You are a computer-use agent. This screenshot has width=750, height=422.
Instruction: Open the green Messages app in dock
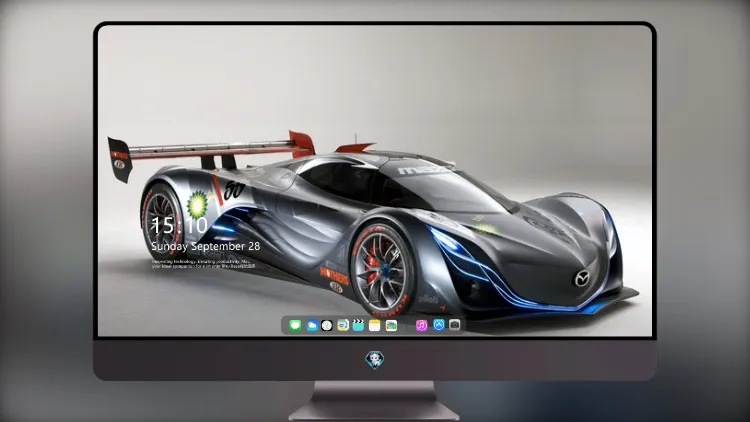pos(295,326)
